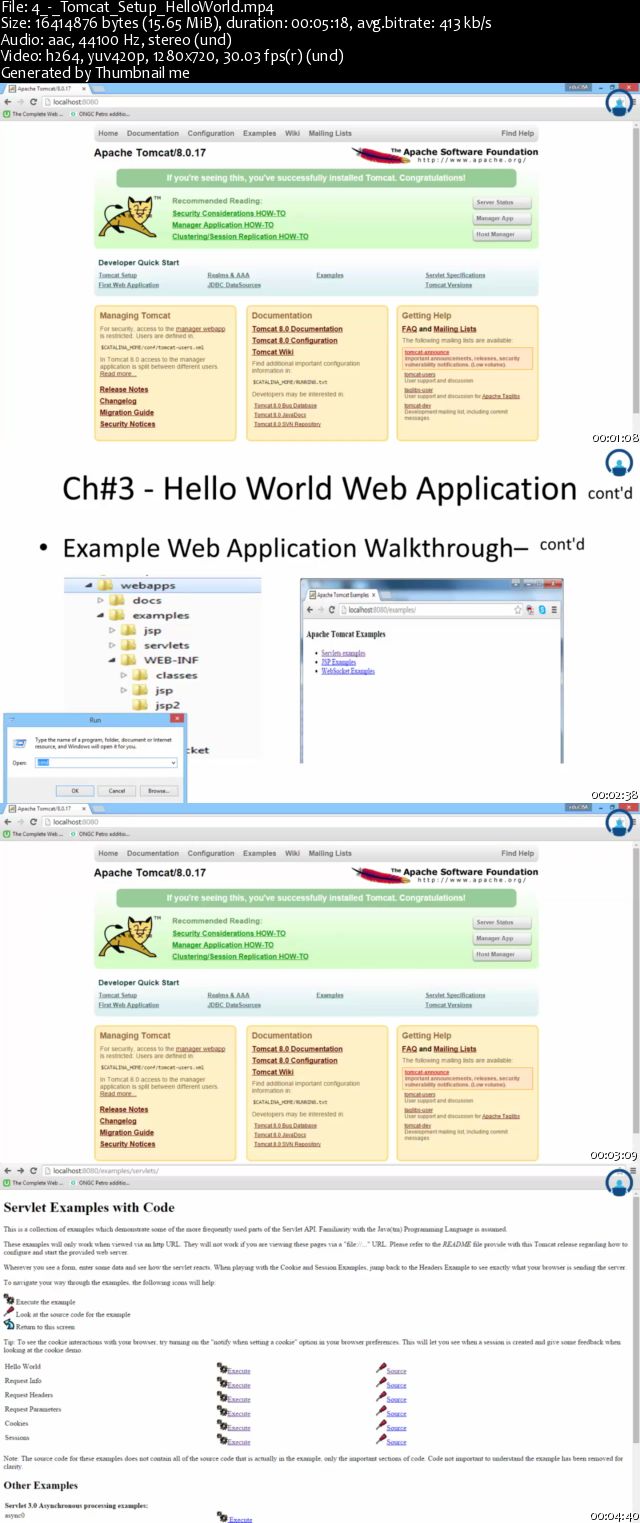Open Documentation in the 00:01:08 frame's Tomcat nav
Screen dimensions: 640x1523
click(x=153, y=133)
